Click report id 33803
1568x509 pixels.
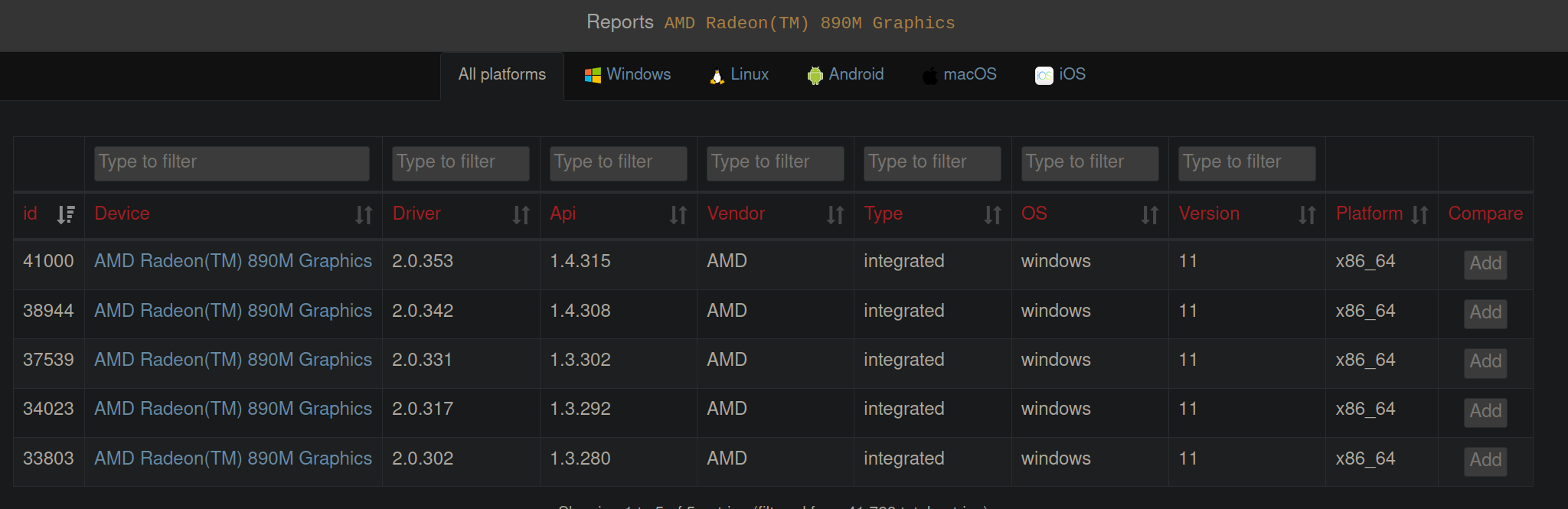click(x=48, y=458)
